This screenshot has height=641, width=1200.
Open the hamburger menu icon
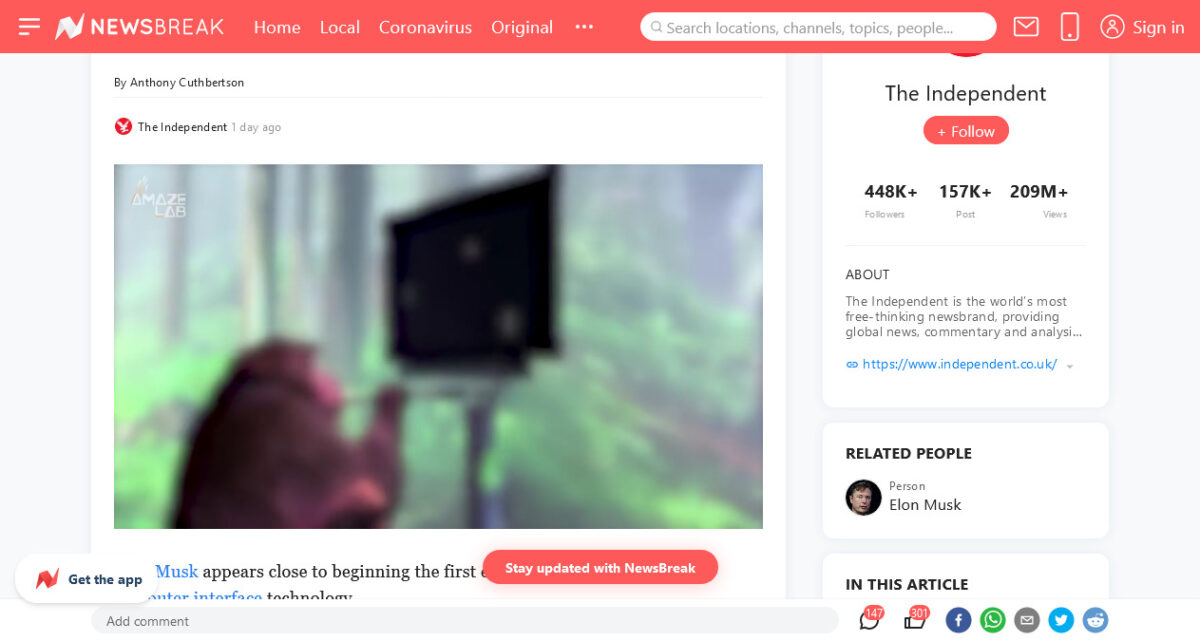point(29,27)
